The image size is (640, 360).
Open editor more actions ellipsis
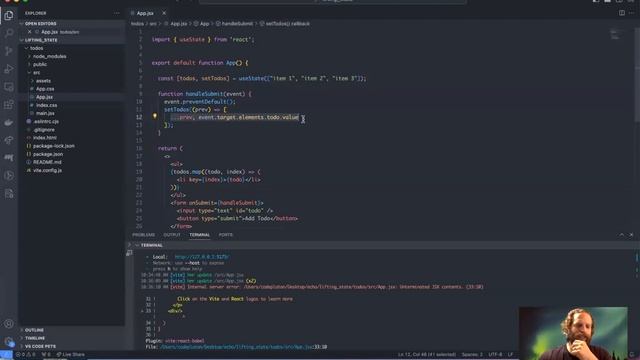(x=631, y=13)
